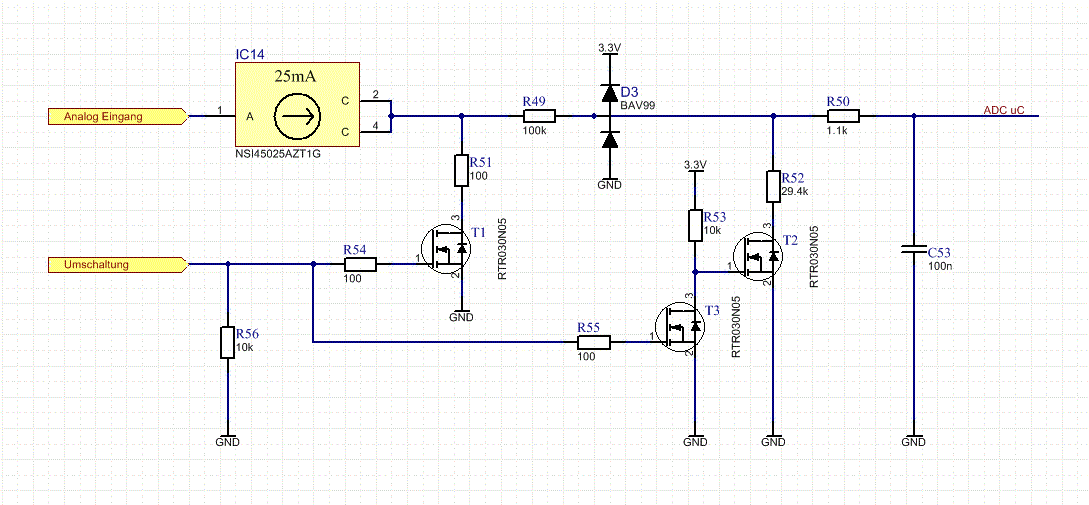Click the GND symbol below T2
The height and width of the screenshot is (505, 1089).
pyautogui.click(x=774, y=440)
